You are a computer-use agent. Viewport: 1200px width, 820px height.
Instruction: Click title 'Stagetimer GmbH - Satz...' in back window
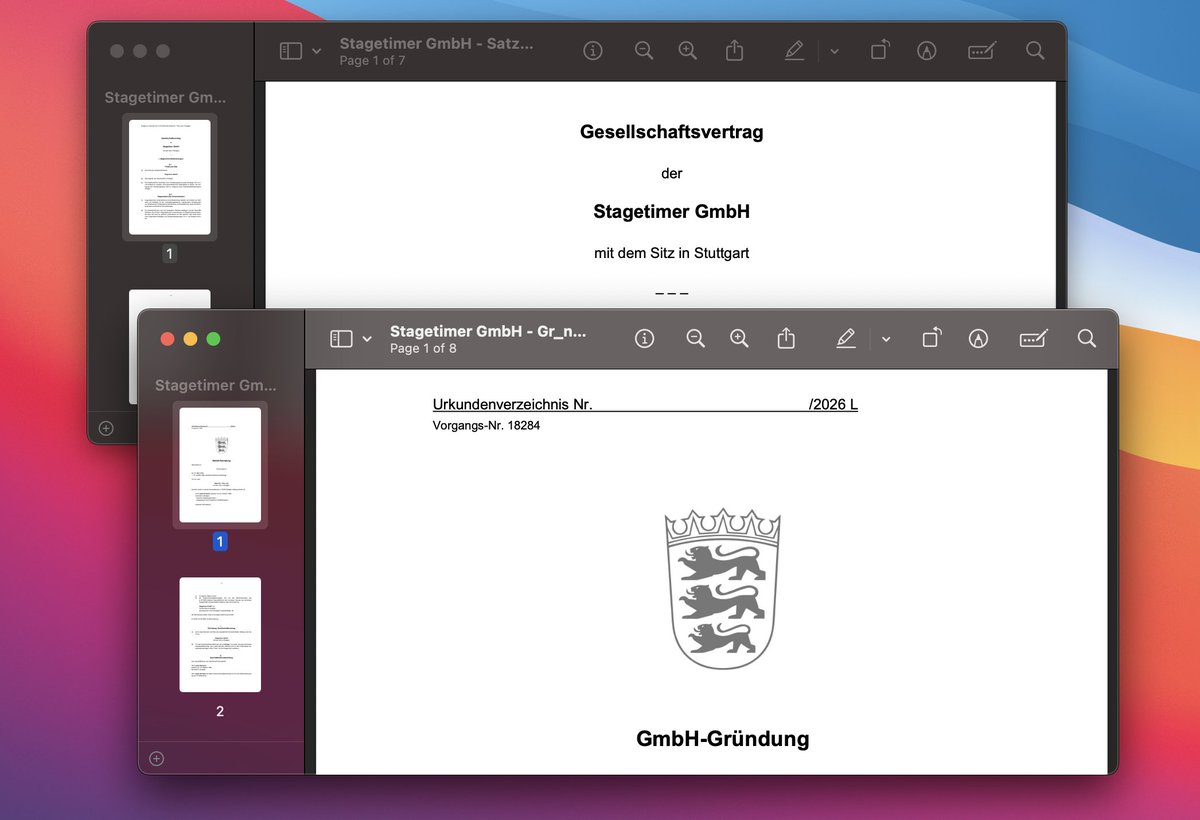(x=437, y=43)
